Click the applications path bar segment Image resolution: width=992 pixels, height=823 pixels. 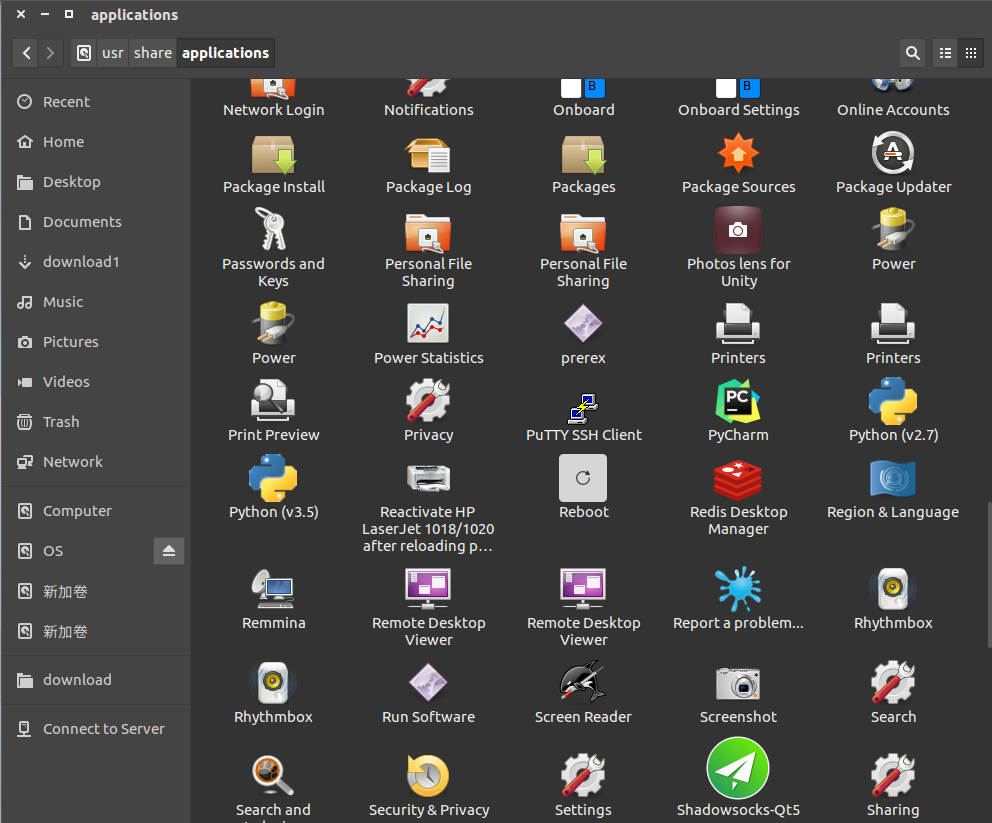225,53
